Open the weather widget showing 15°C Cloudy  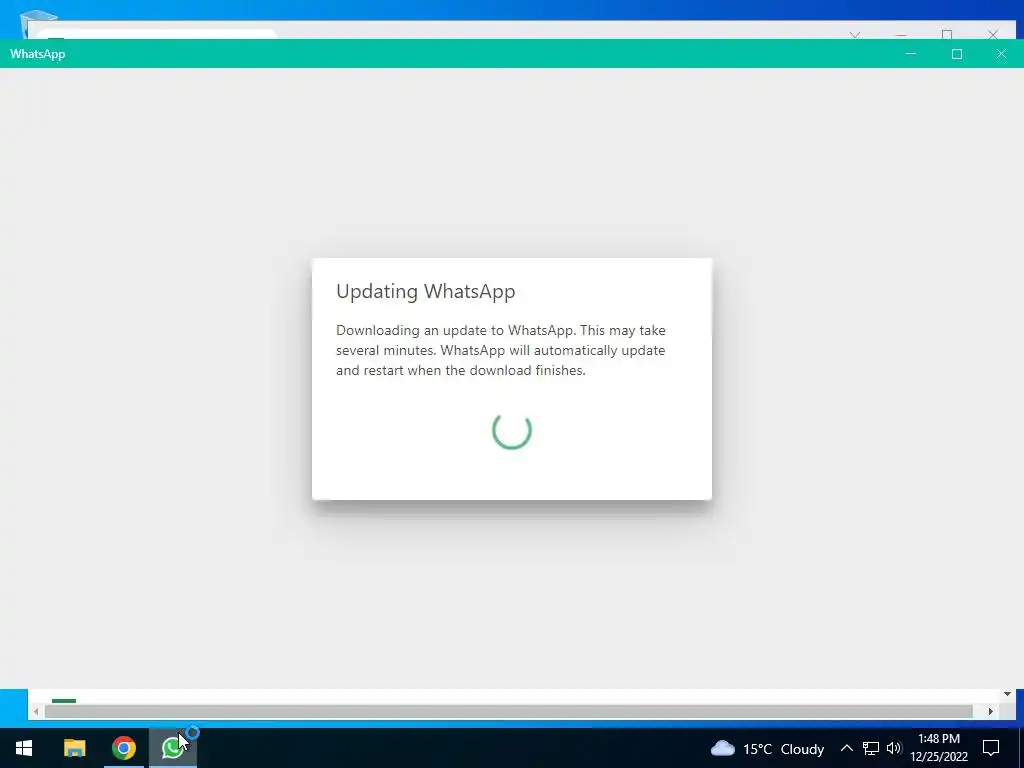click(x=767, y=748)
